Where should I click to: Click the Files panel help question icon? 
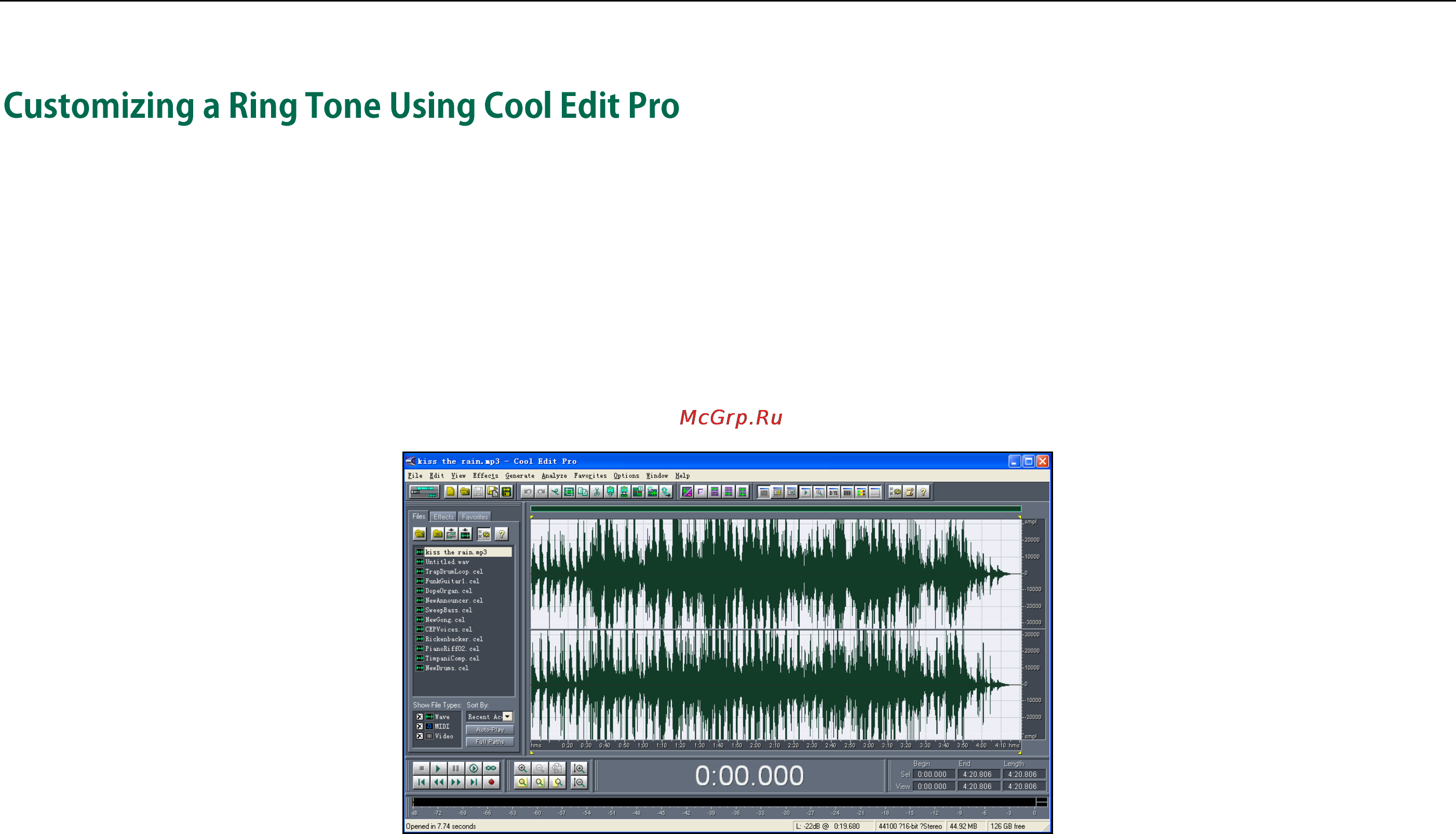(x=502, y=534)
